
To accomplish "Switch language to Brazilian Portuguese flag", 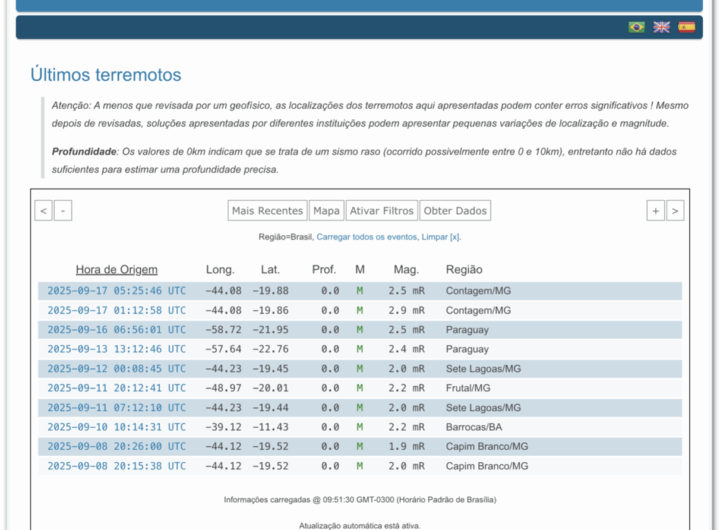I will point(636,27).
